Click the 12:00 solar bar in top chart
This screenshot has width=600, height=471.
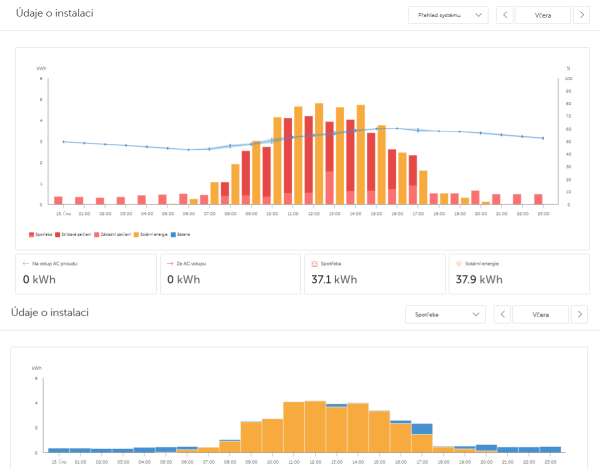(x=319, y=154)
